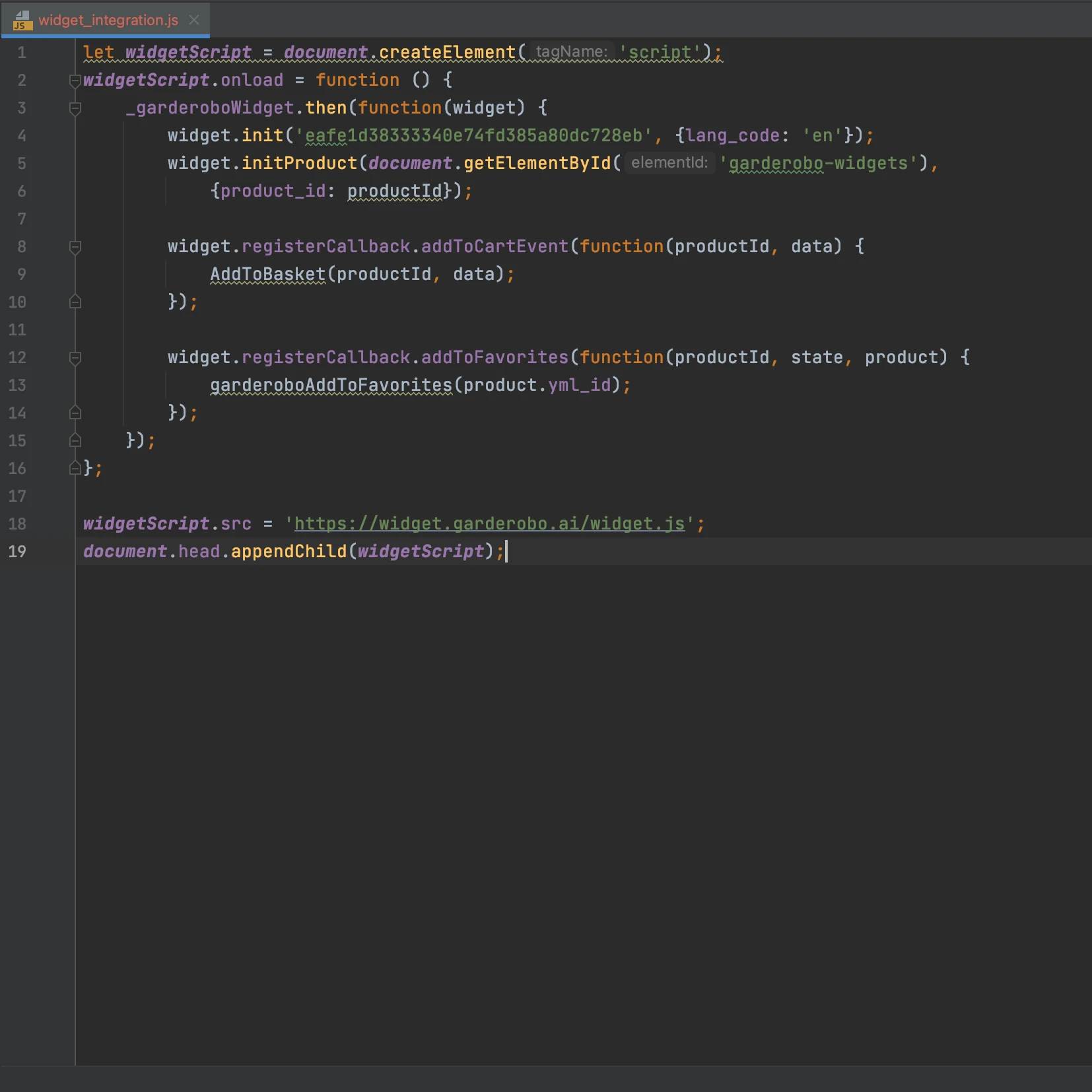Place cursor on createElement call

pos(447,52)
